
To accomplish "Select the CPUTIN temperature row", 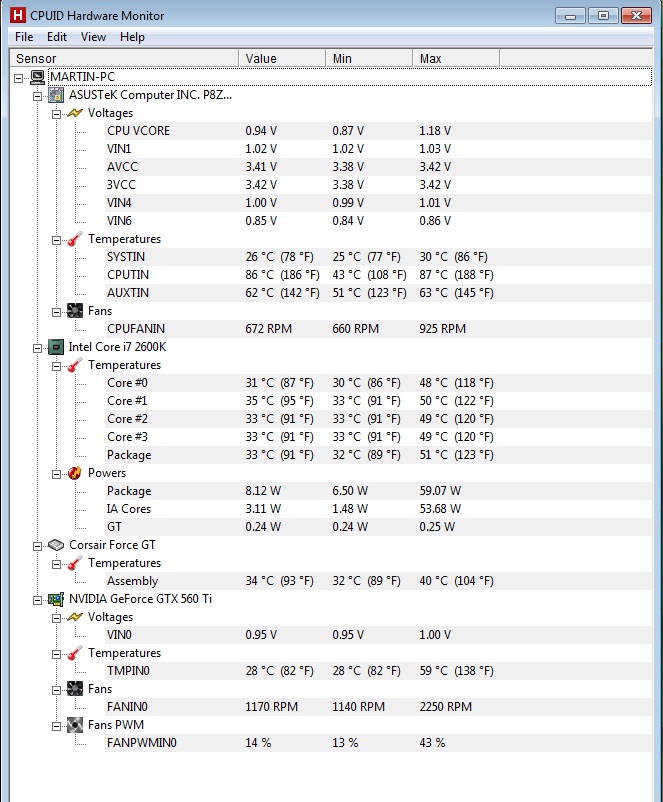I will 378,275.
